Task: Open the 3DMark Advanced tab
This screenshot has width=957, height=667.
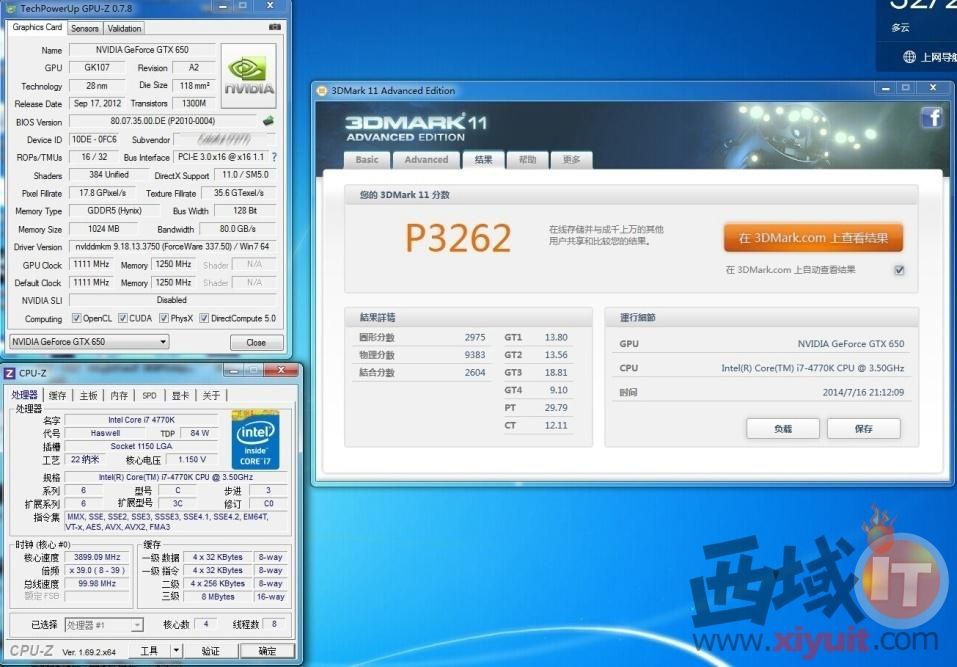Action: click(x=426, y=159)
